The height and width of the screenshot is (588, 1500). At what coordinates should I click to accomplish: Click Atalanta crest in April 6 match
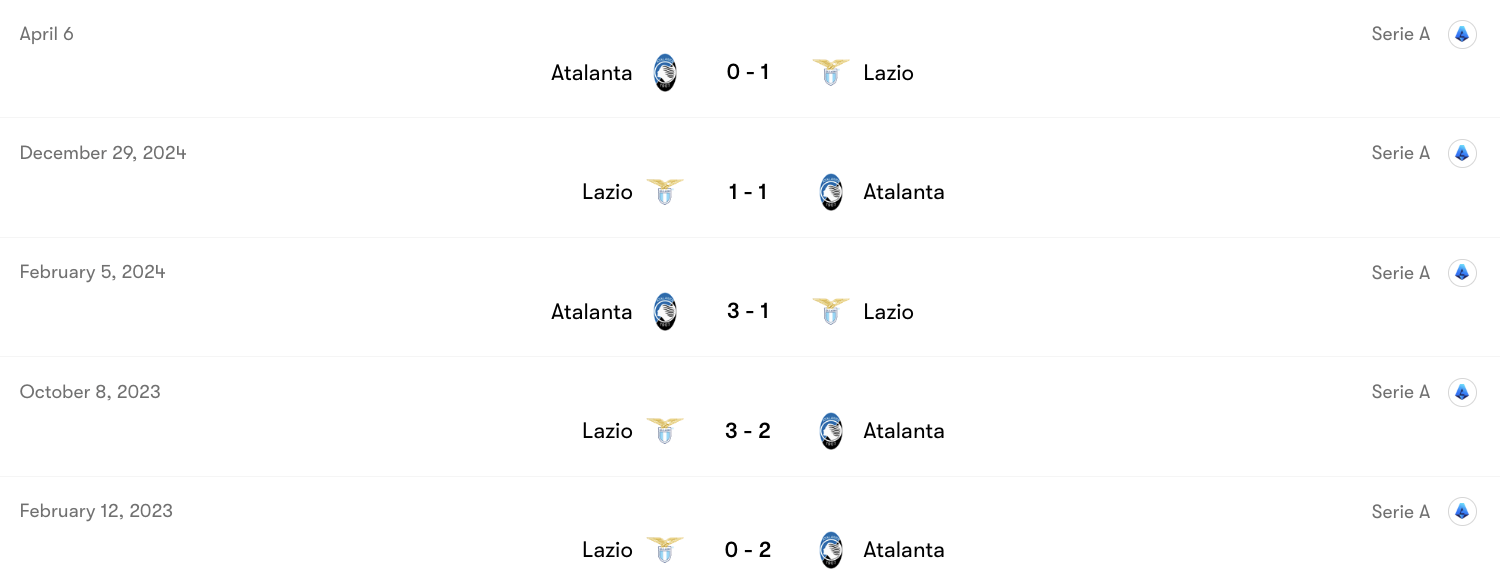[665, 73]
